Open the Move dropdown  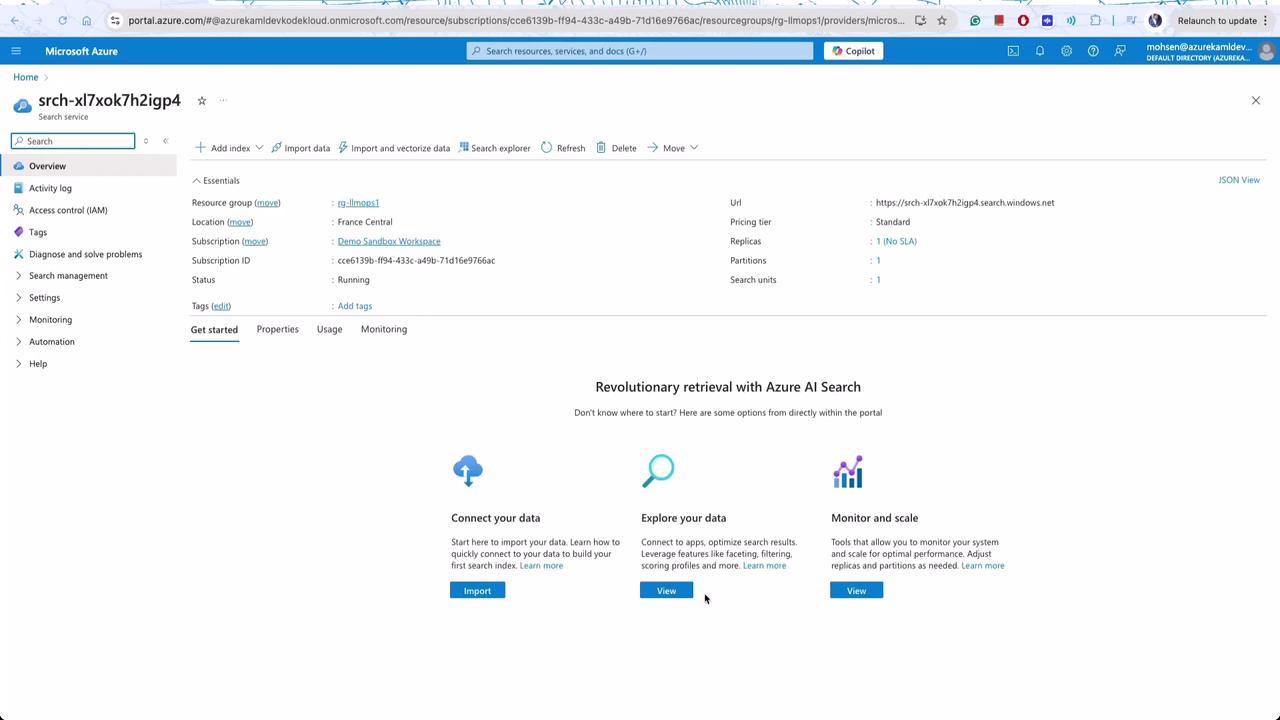point(672,148)
